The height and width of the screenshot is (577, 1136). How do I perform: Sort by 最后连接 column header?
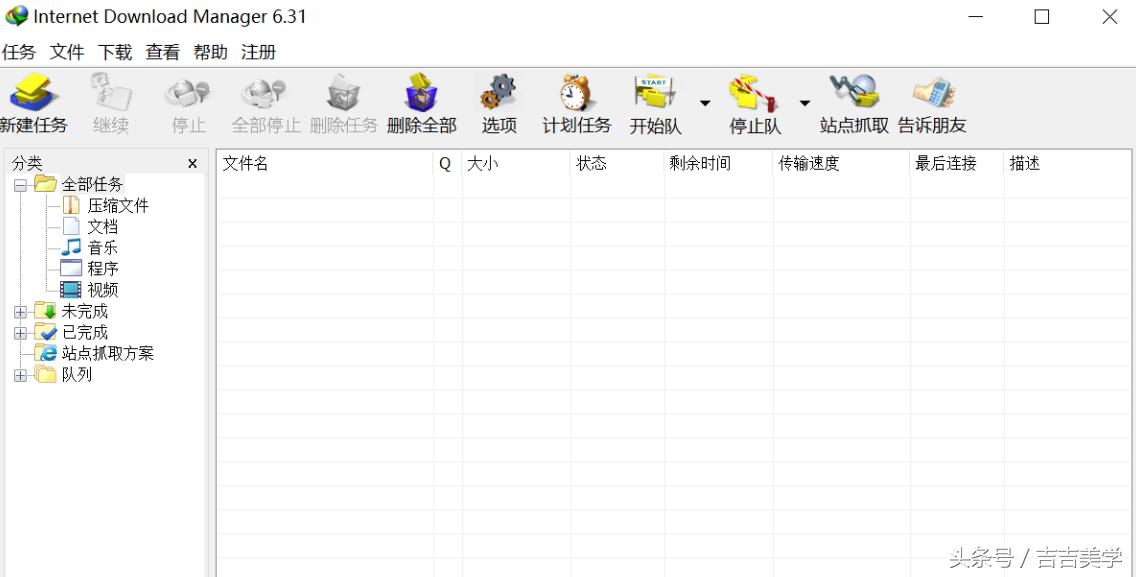tap(957, 164)
